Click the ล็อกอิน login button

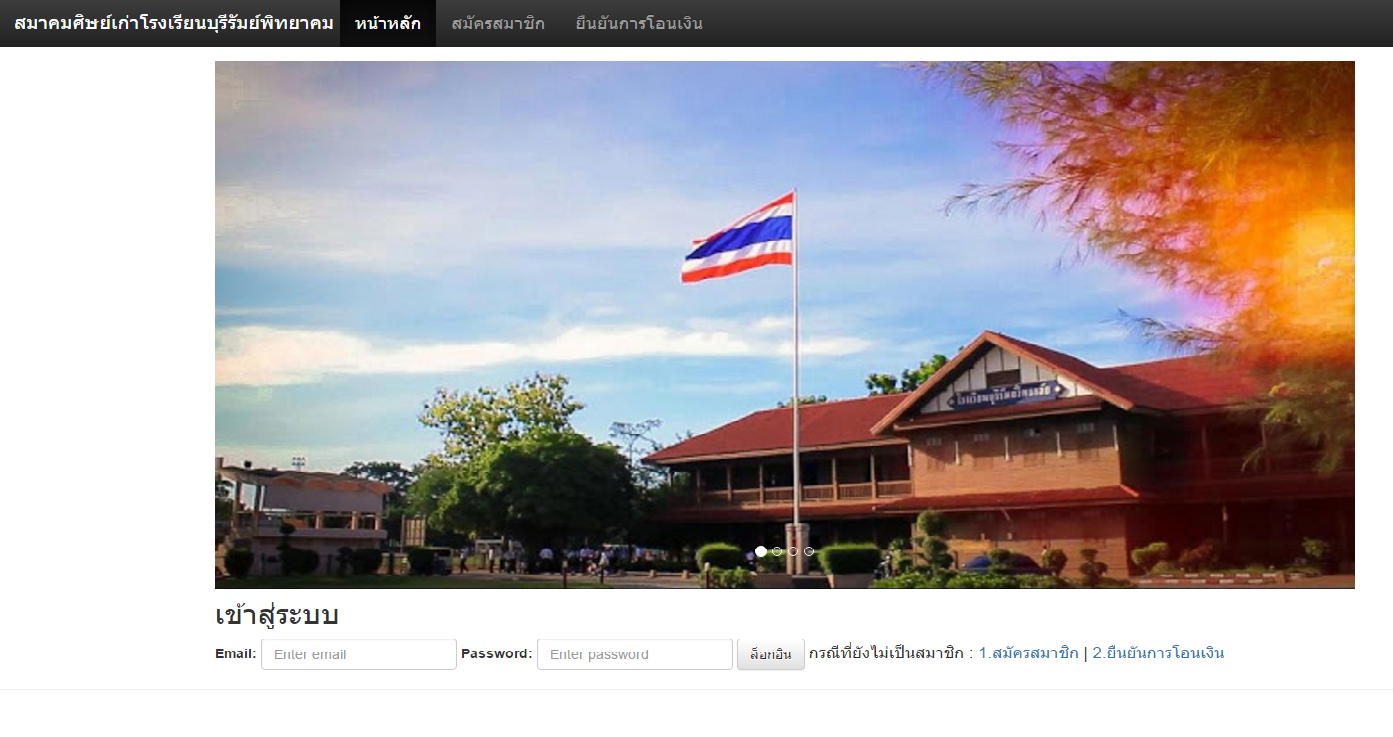click(x=771, y=654)
